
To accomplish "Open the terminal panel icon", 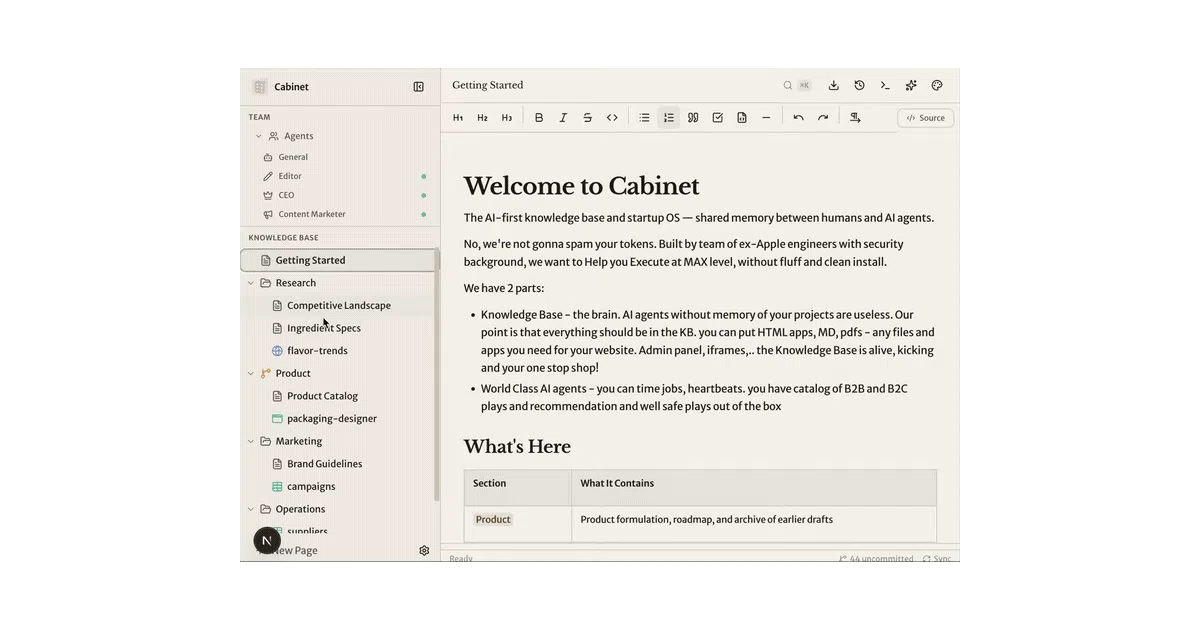I will (x=885, y=86).
